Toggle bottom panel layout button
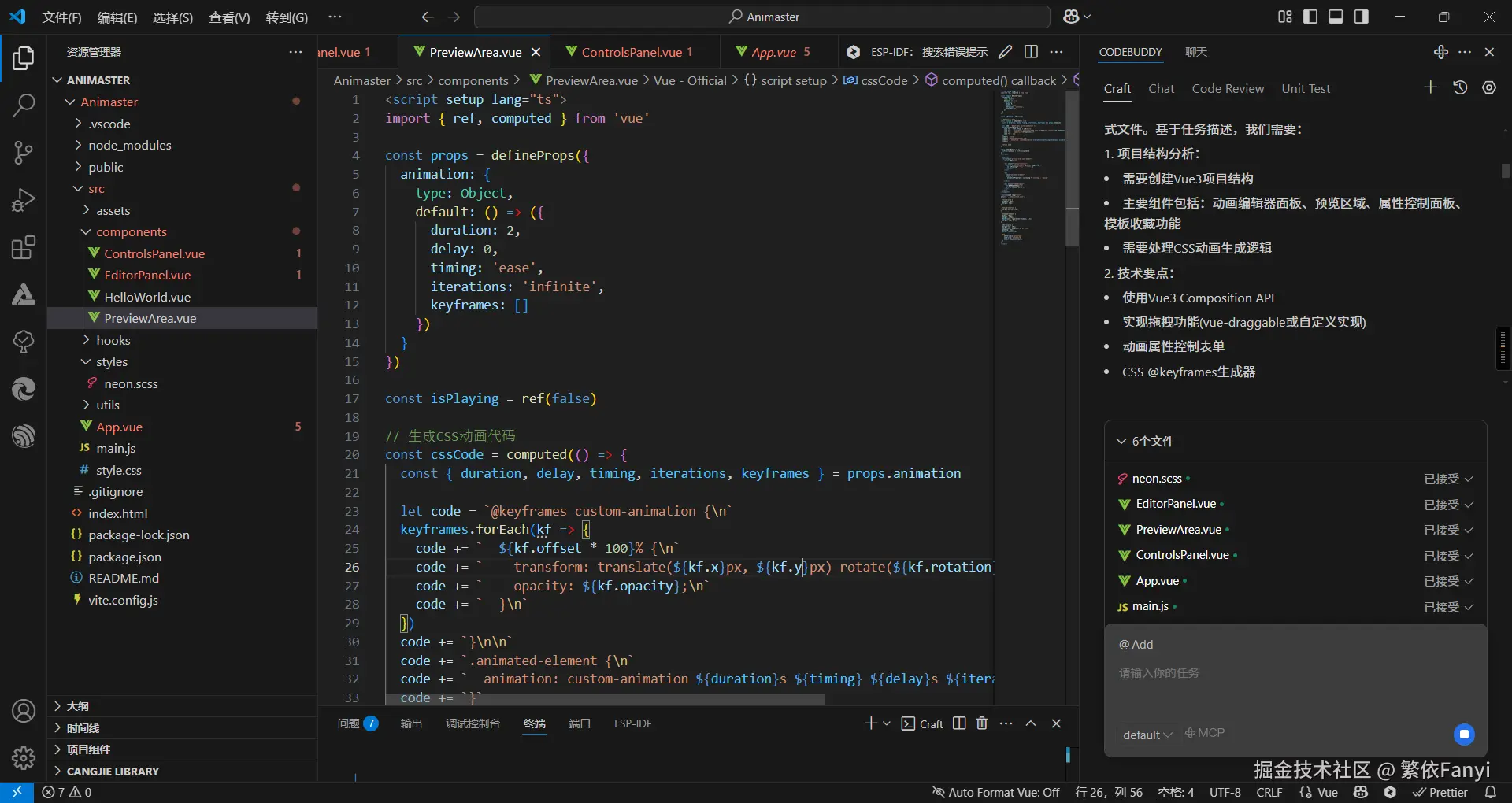The width and height of the screenshot is (1512, 803). tap(1336, 17)
